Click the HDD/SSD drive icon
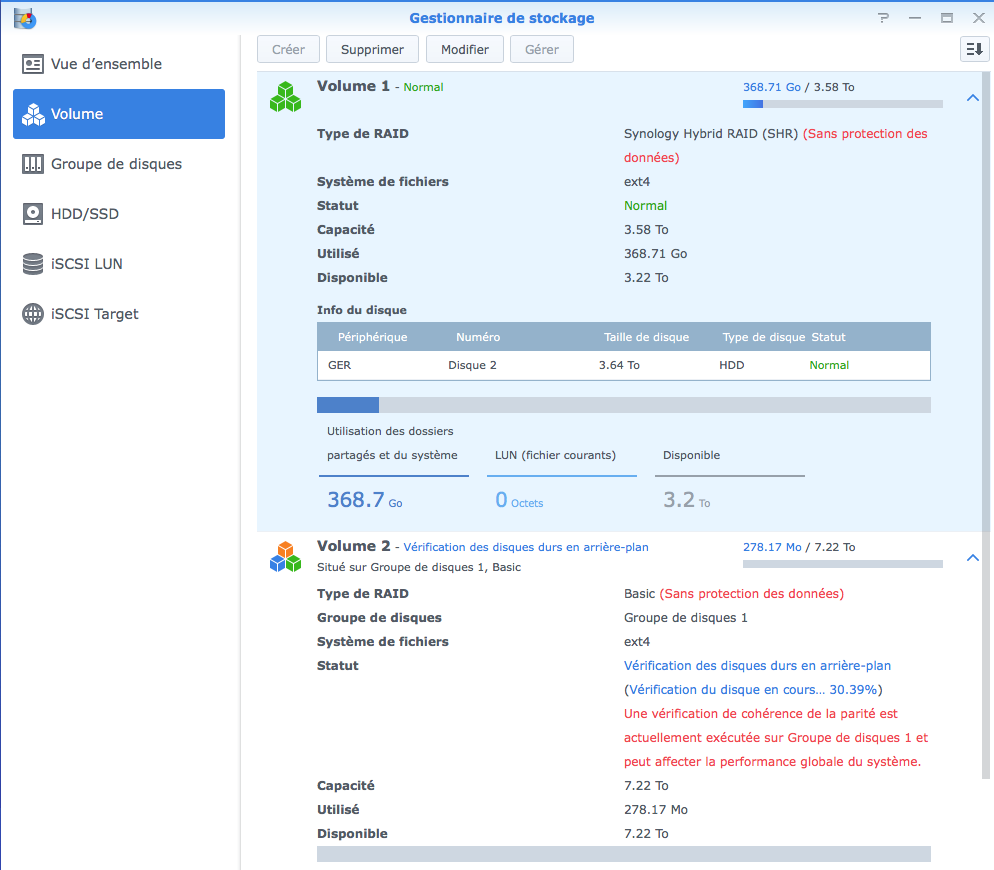This screenshot has height=870, width=994. [x=33, y=214]
